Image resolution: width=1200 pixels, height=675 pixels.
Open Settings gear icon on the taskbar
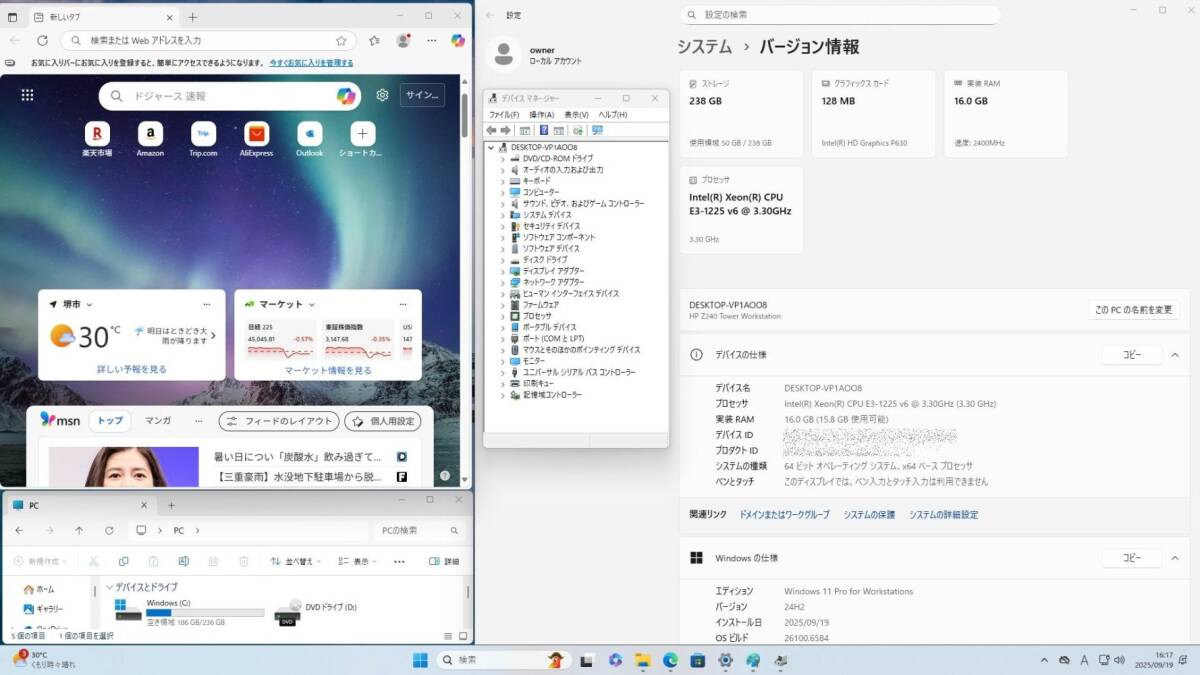coord(725,660)
